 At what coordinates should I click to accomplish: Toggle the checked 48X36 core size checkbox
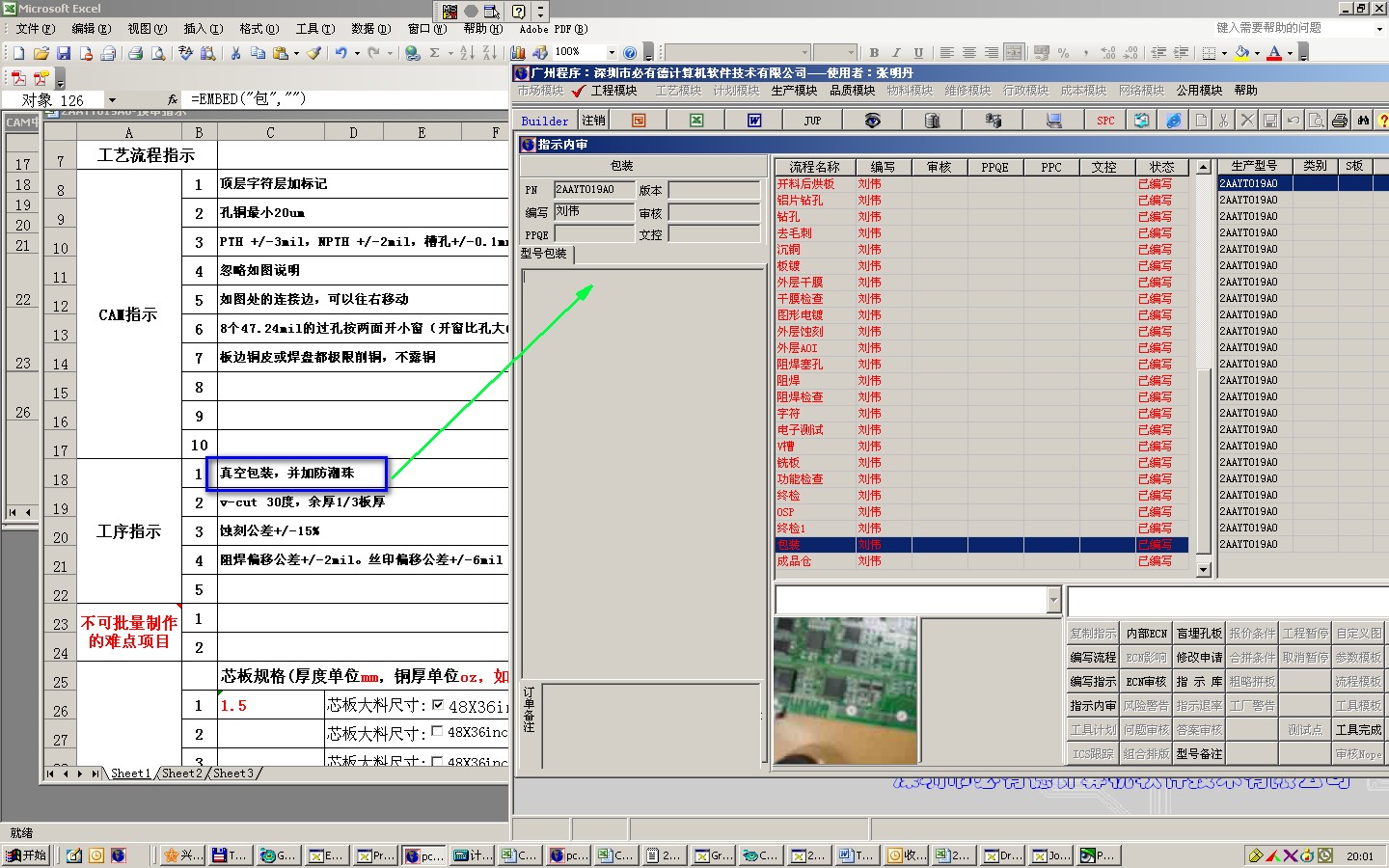[438, 705]
